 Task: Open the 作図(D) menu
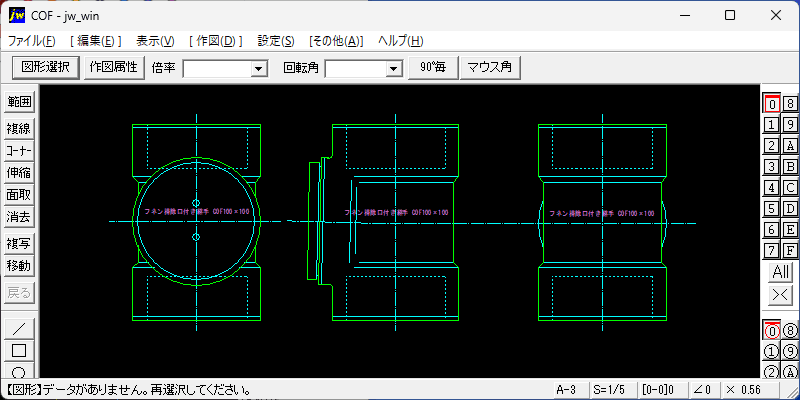215,41
